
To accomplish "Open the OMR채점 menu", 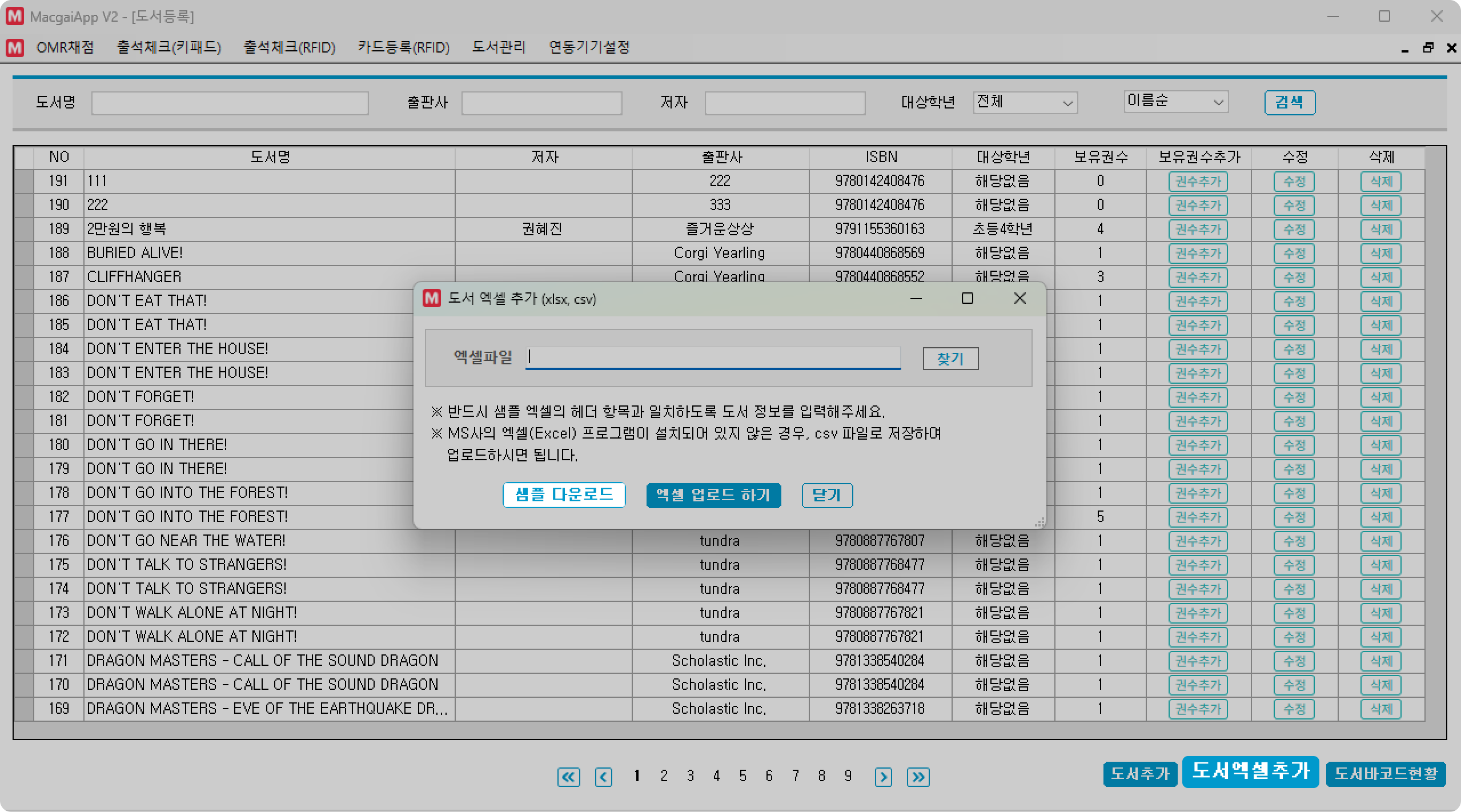I will coord(65,47).
